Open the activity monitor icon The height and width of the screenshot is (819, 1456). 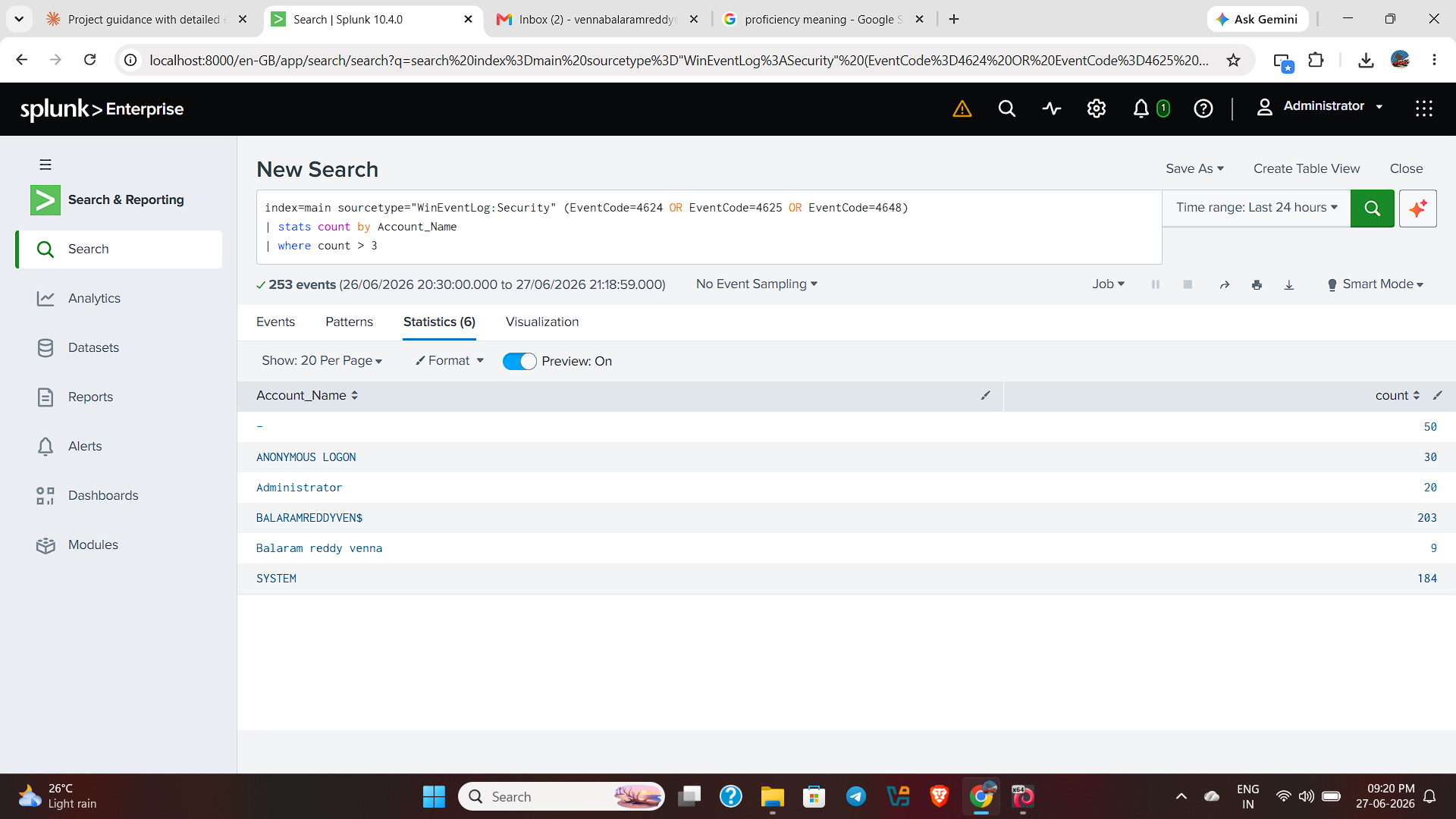pos(1051,109)
